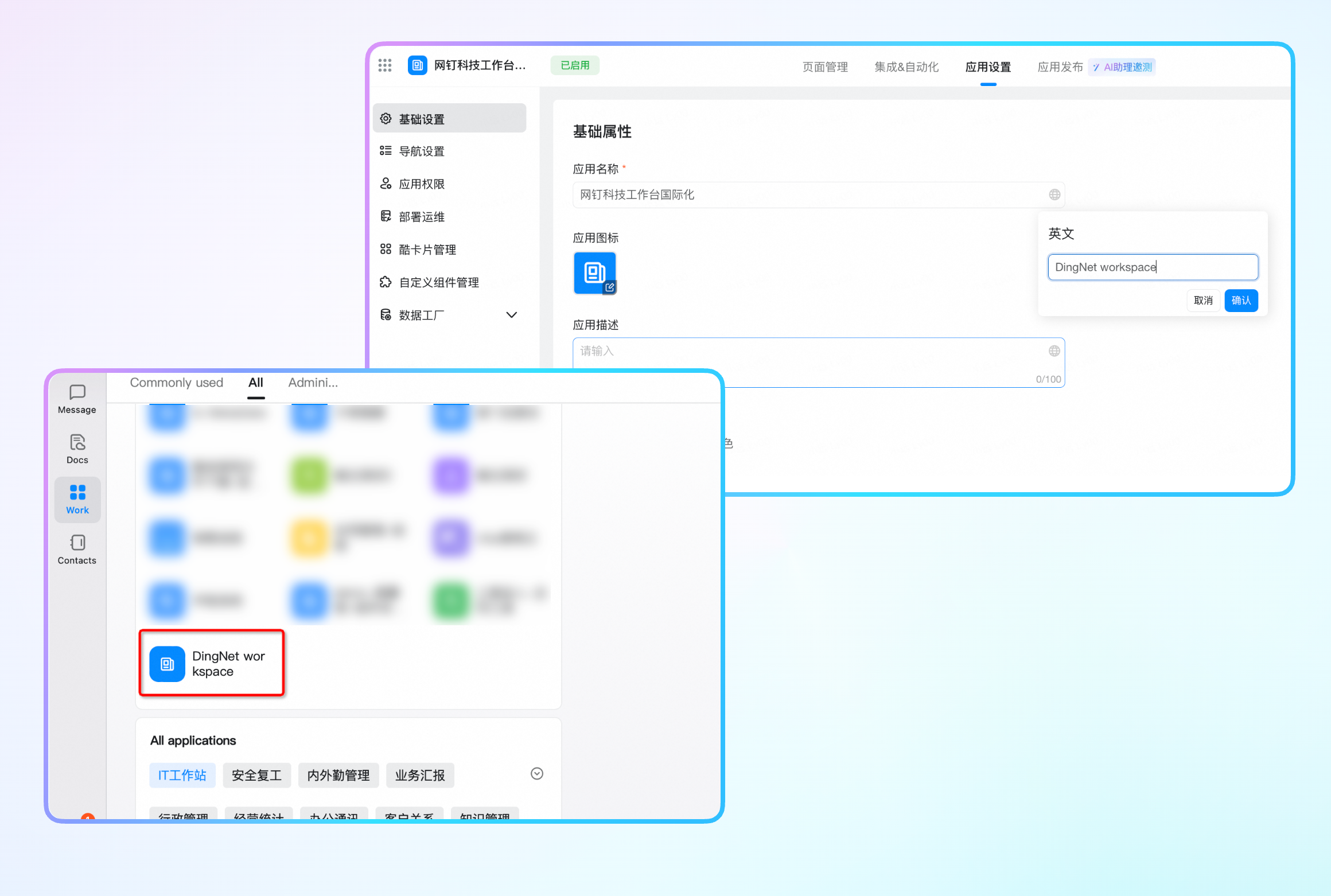Open Docs in left sidebar
Viewport: 1331px width, 896px height.
point(77,449)
